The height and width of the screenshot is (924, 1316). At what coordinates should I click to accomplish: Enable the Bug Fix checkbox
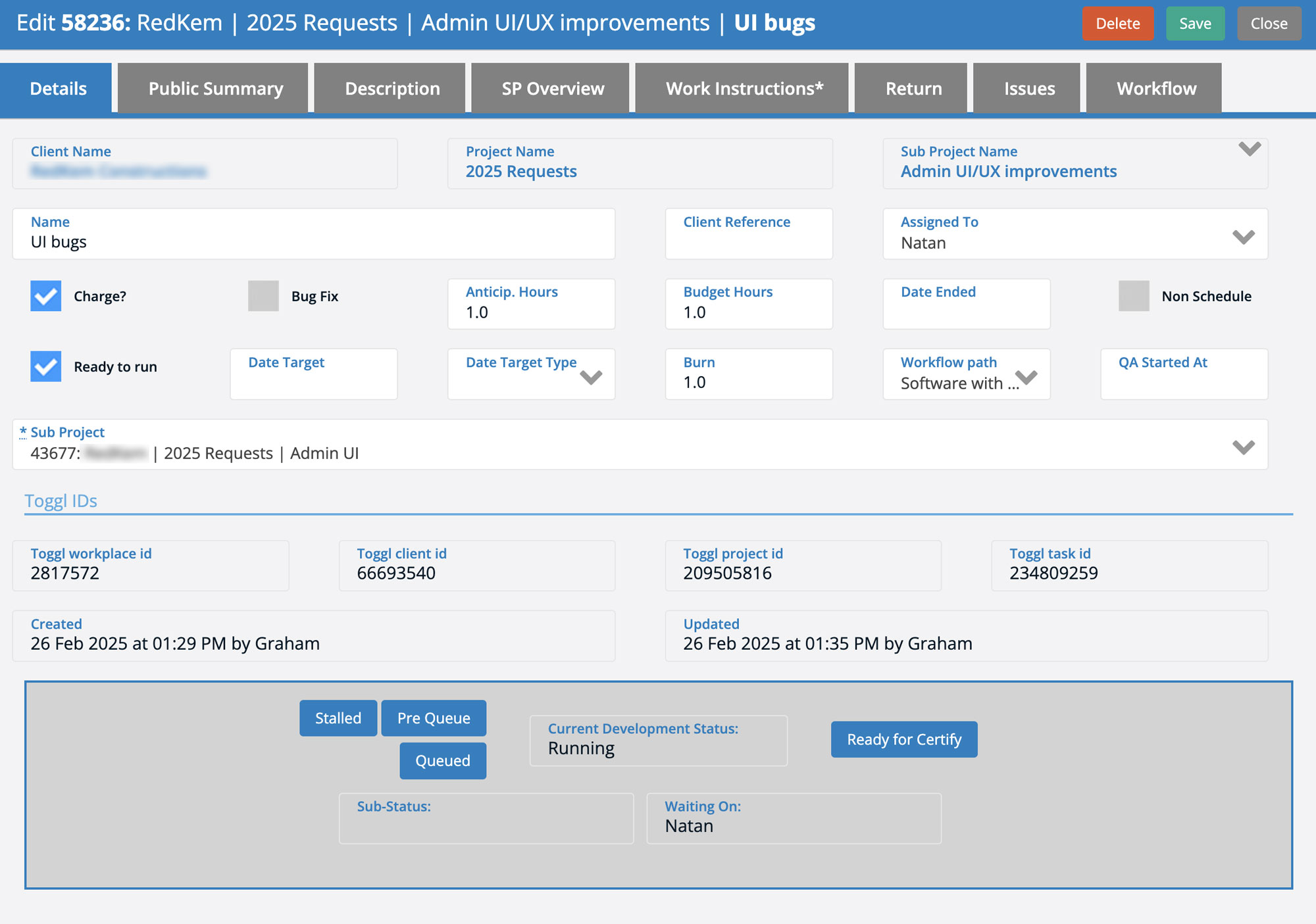pos(263,296)
